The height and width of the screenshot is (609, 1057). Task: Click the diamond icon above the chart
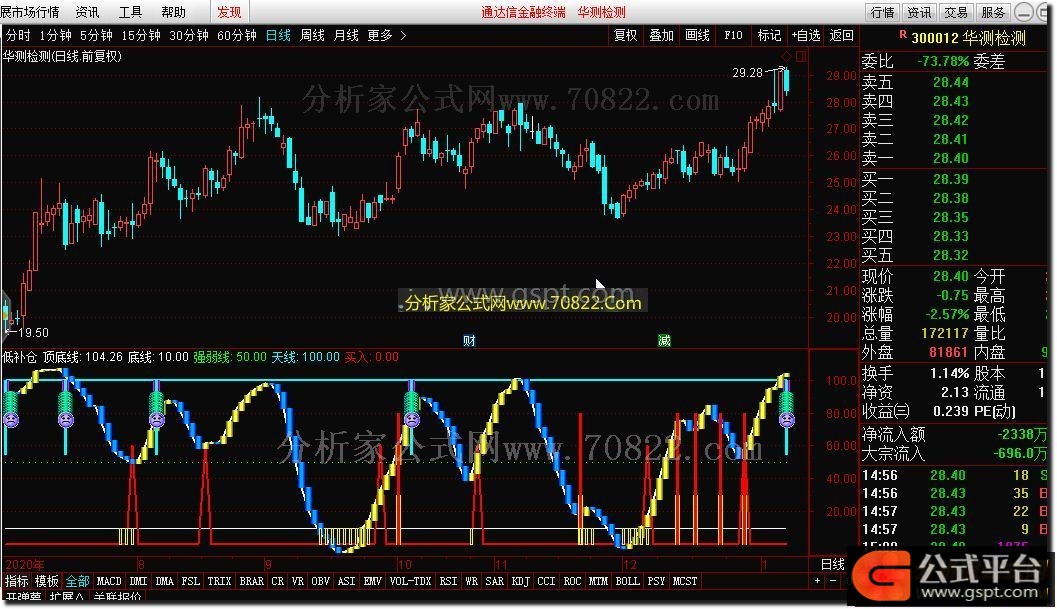click(x=787, y=56)
